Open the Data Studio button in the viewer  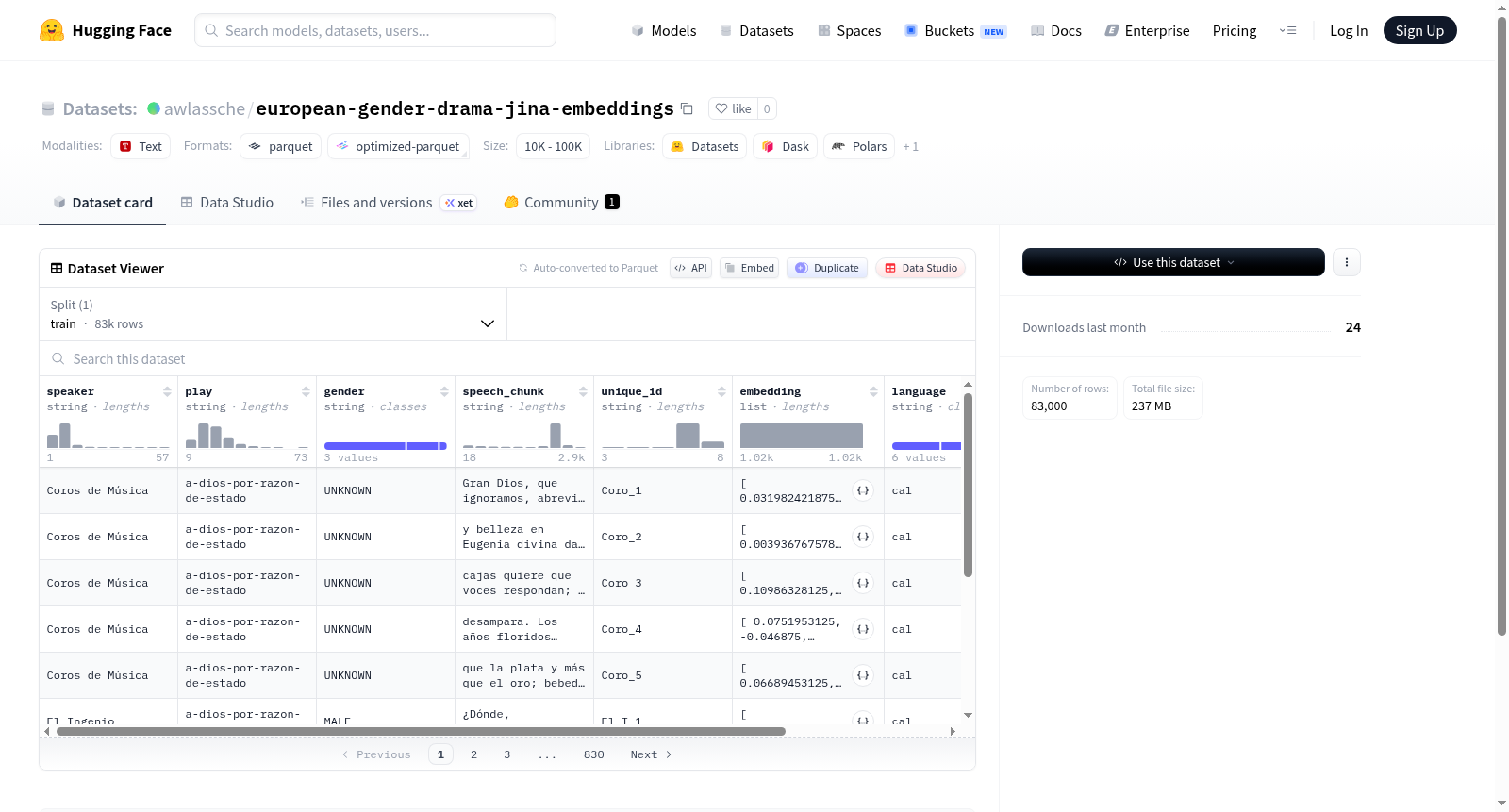920,268
